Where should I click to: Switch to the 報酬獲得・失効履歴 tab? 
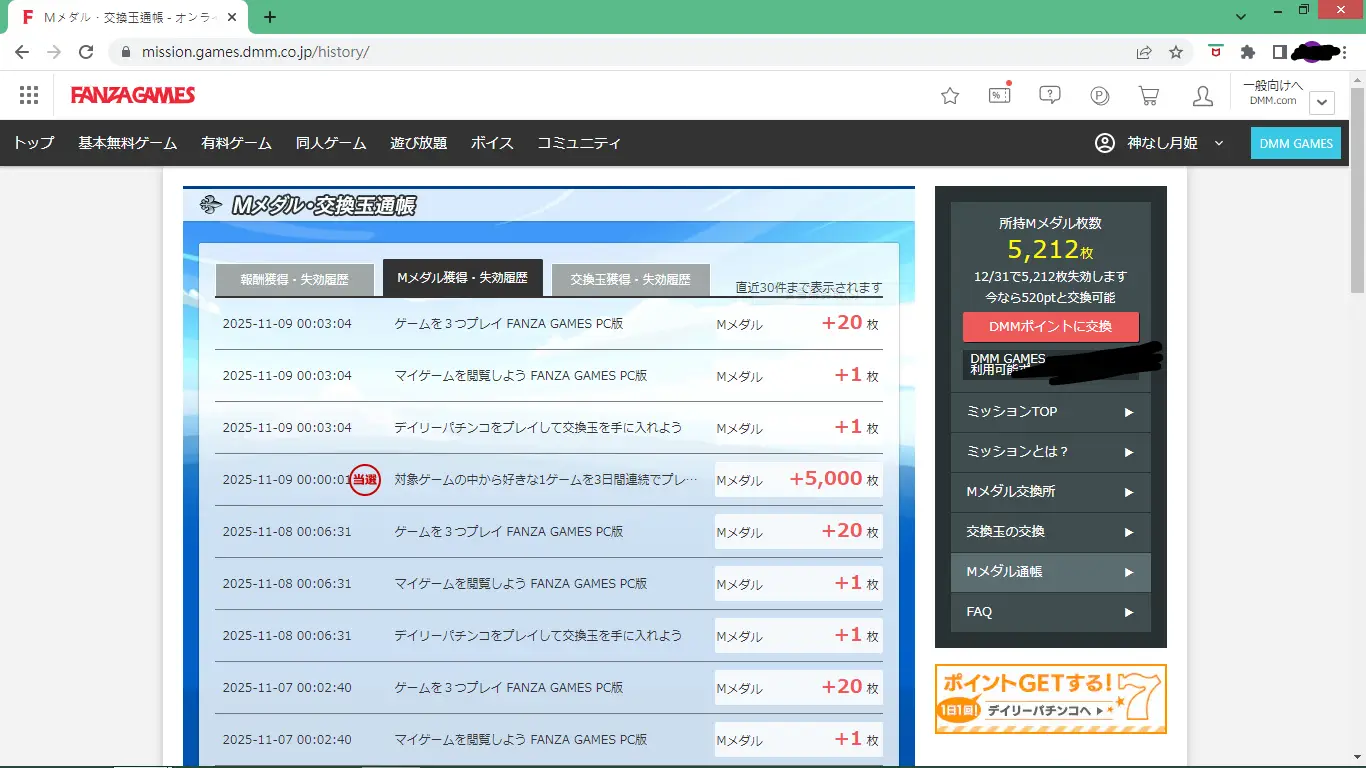coord(295,280)
